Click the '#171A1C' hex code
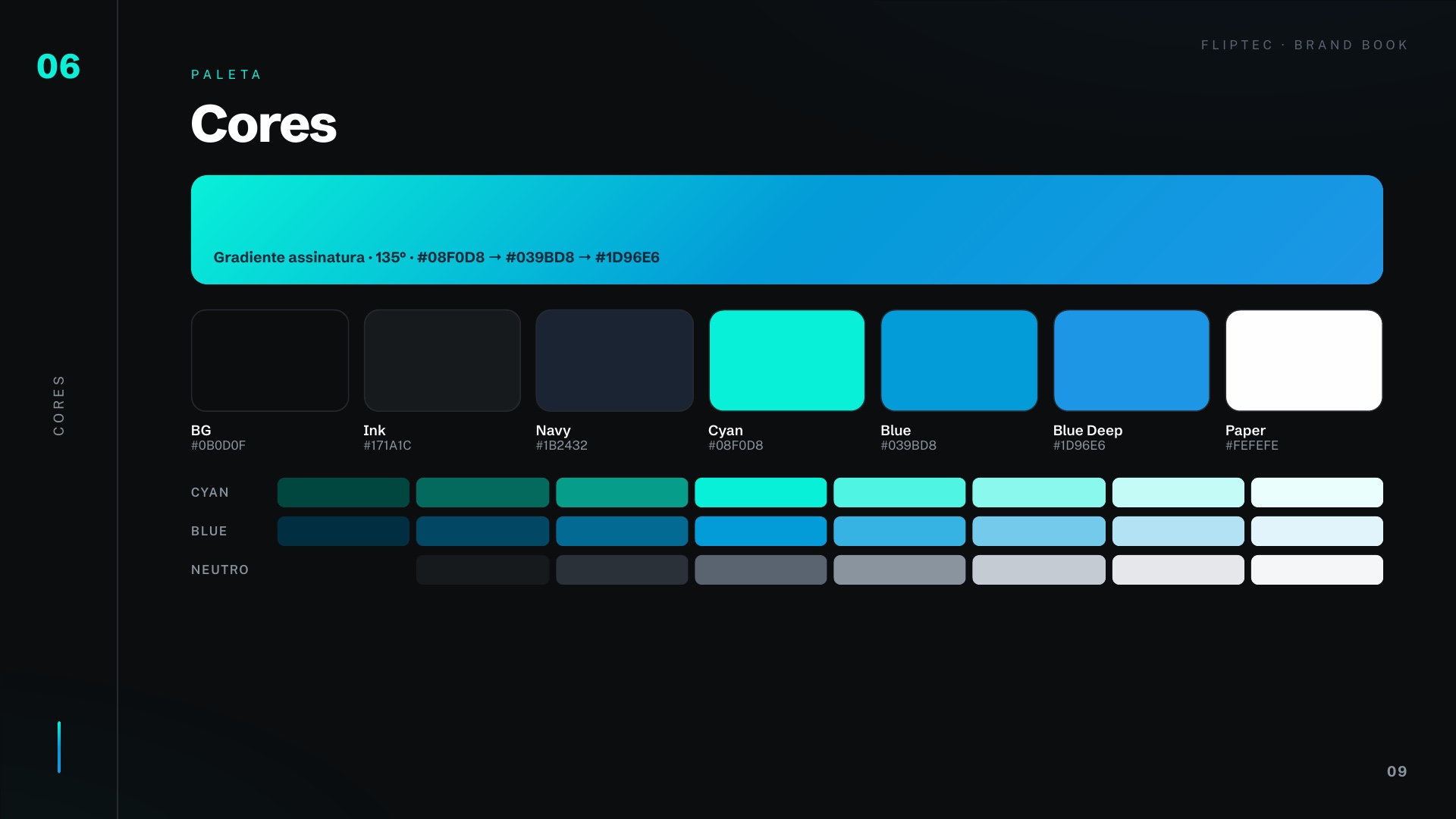1456x819 pixels. tap(388, 445)
